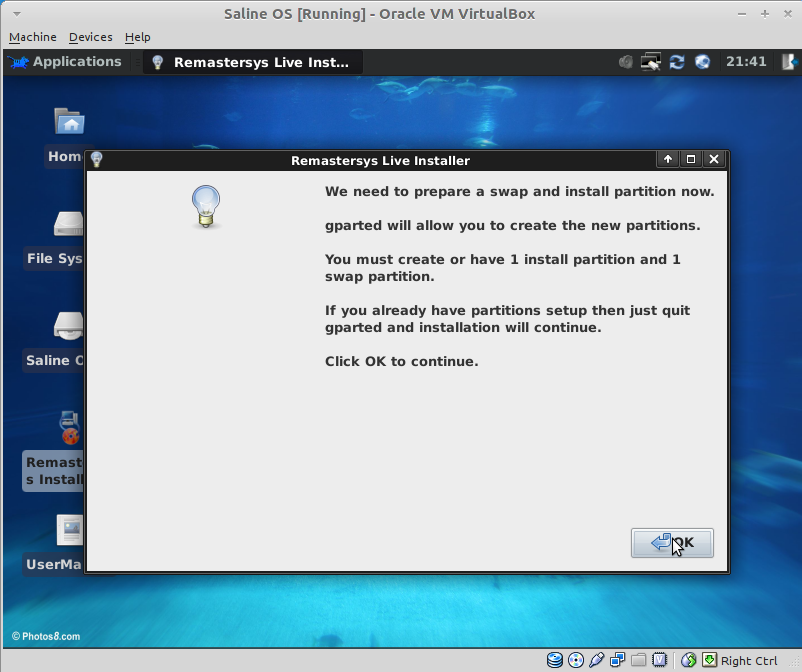
Task: Maximize the Remastersys Live Installer dialog
Action: click(690, 160)
